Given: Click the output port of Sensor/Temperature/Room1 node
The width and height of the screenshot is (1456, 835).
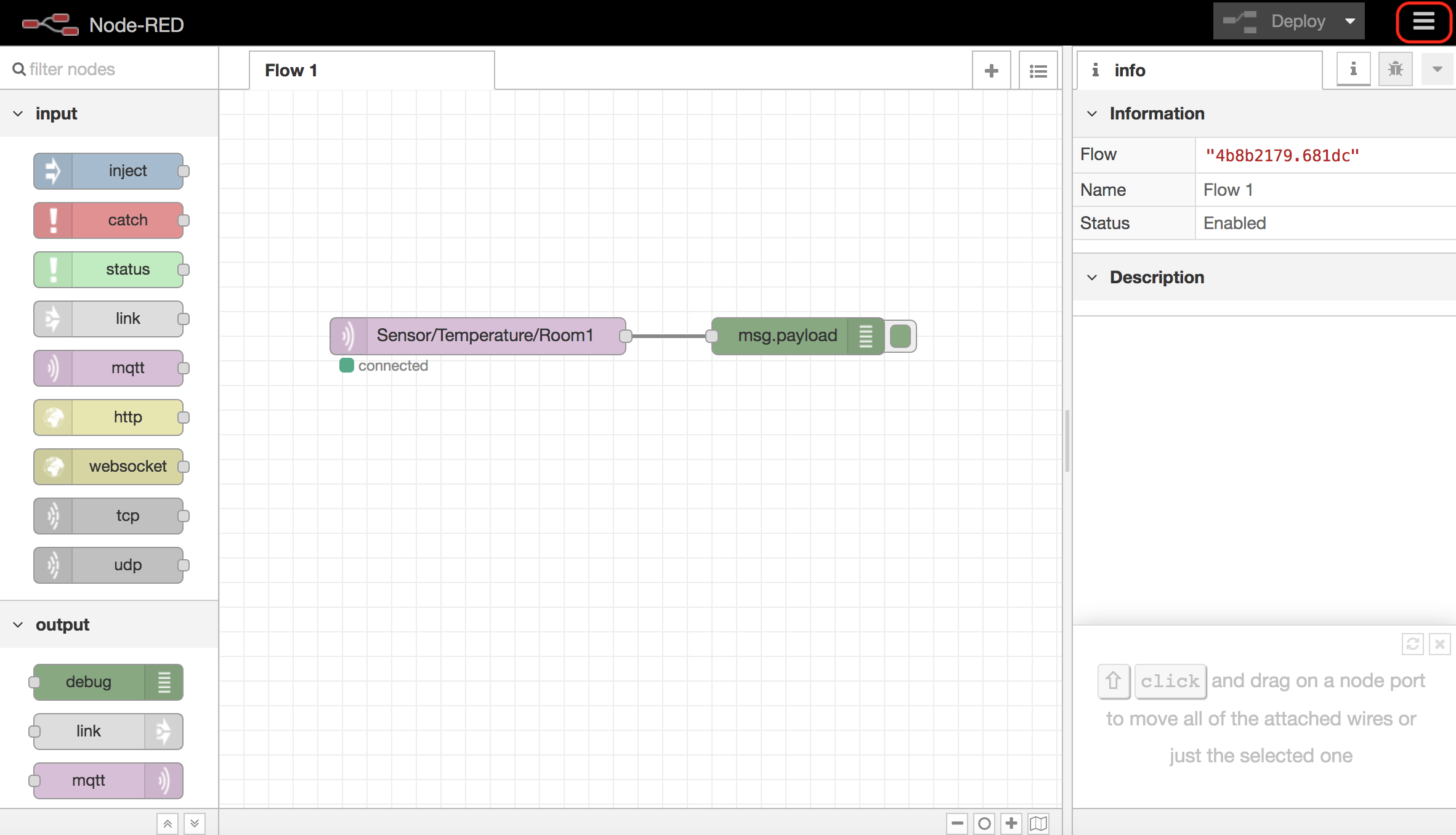Looking at the screenshot, I should click(626, 336).
